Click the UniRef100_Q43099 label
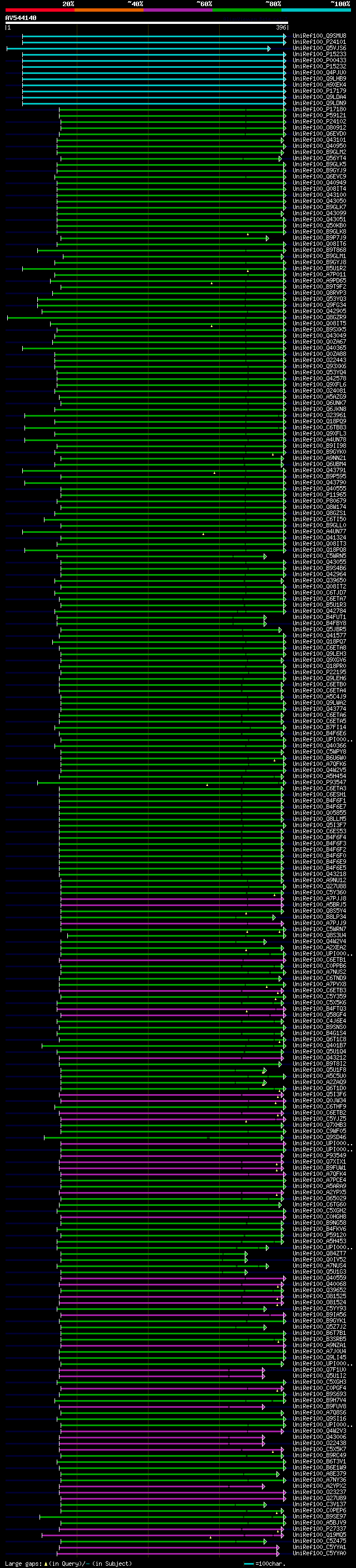This screenshot has width=356, height=1568. [x=319, y=214]
